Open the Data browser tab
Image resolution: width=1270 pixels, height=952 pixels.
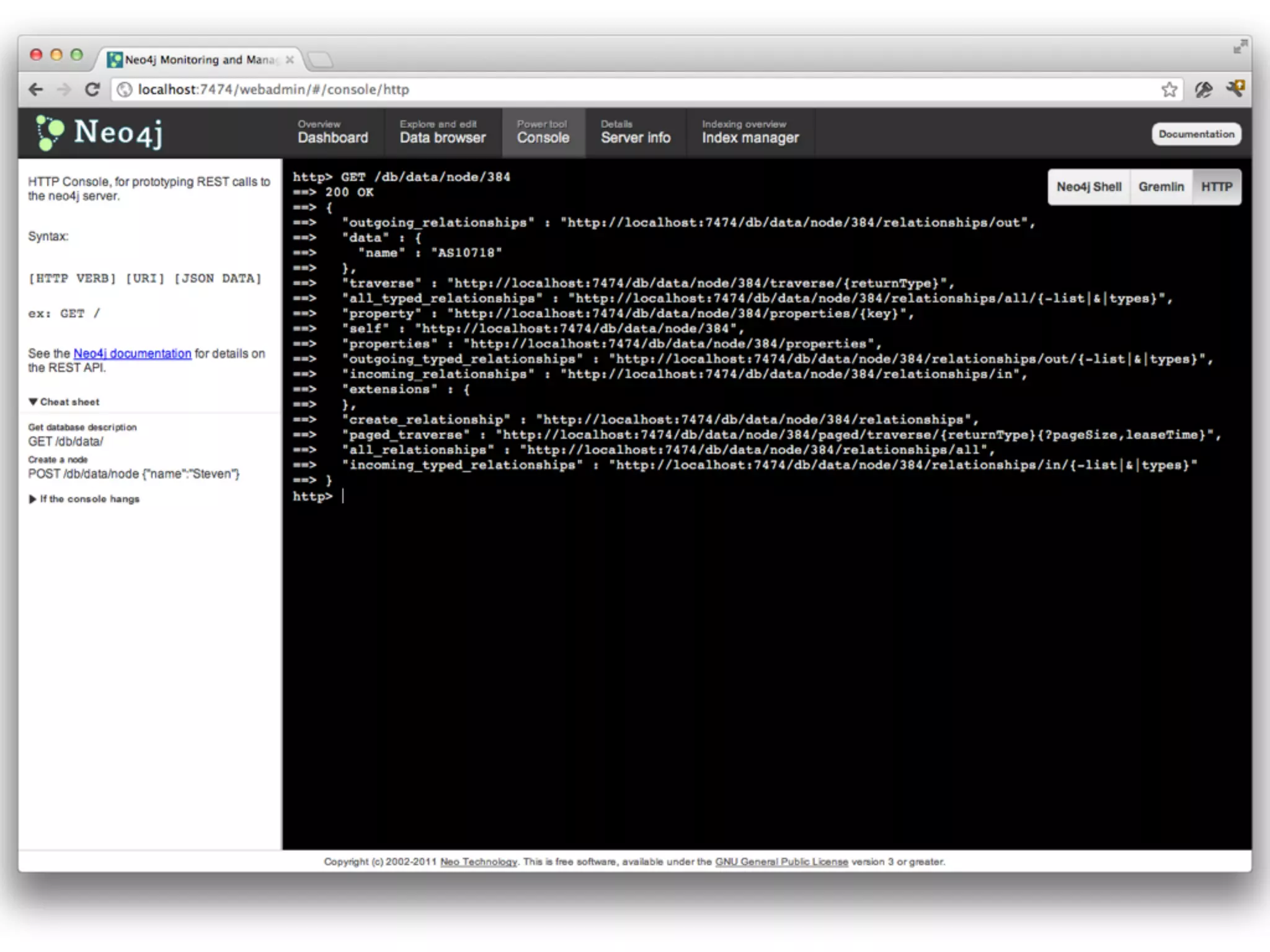442,133
